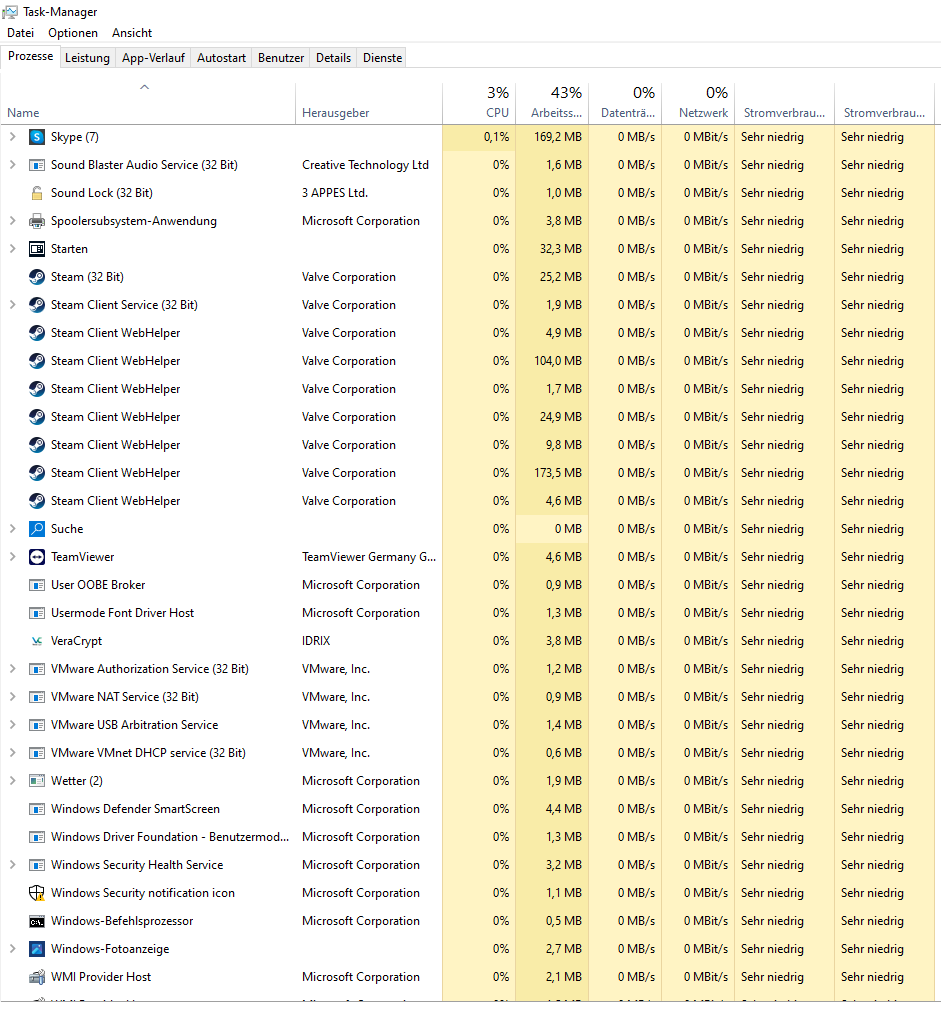
Task: Select the Sound Lock (32 Bit) row
Action: (468, 193)
